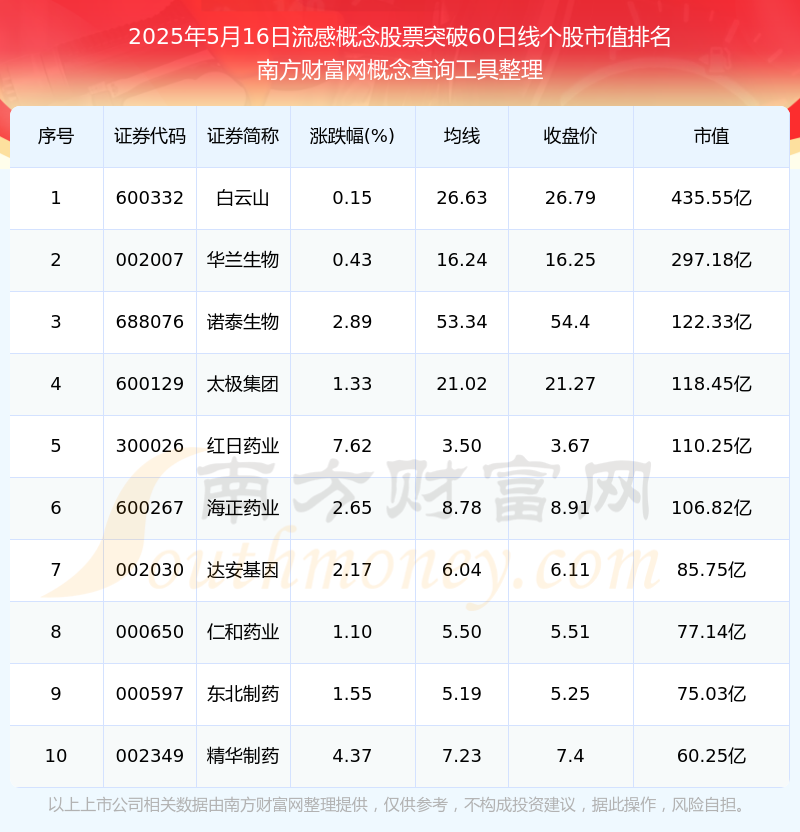Click the title line starting 2025年5月16日
This screenshot has height=832, width=800.
tap(400, 37)
